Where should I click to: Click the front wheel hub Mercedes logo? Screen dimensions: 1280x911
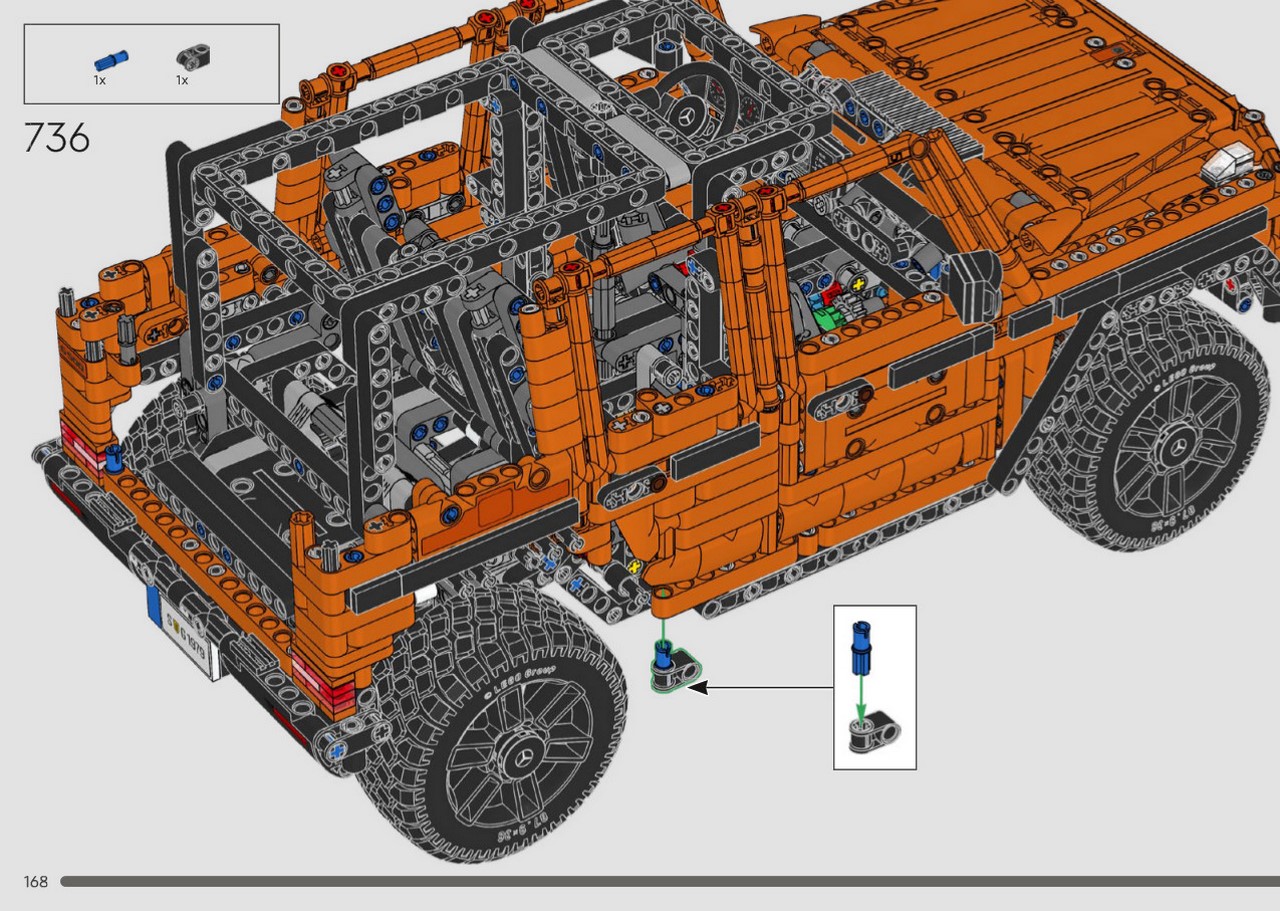[x=1177, y=446]
